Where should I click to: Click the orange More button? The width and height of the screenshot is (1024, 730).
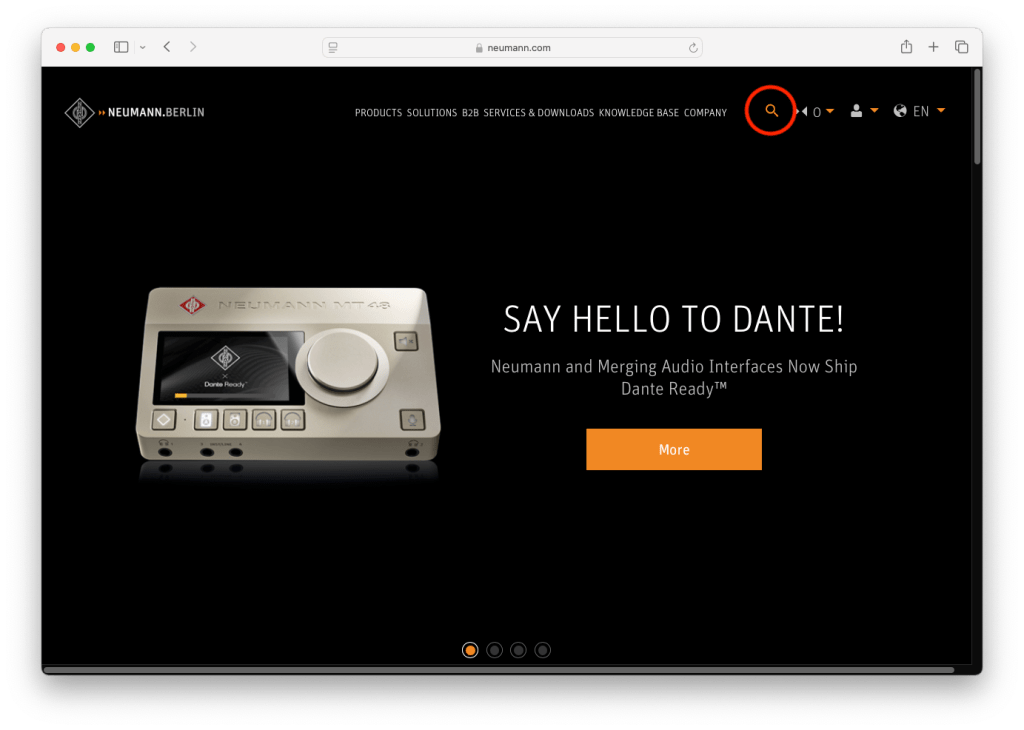point(673,449)
